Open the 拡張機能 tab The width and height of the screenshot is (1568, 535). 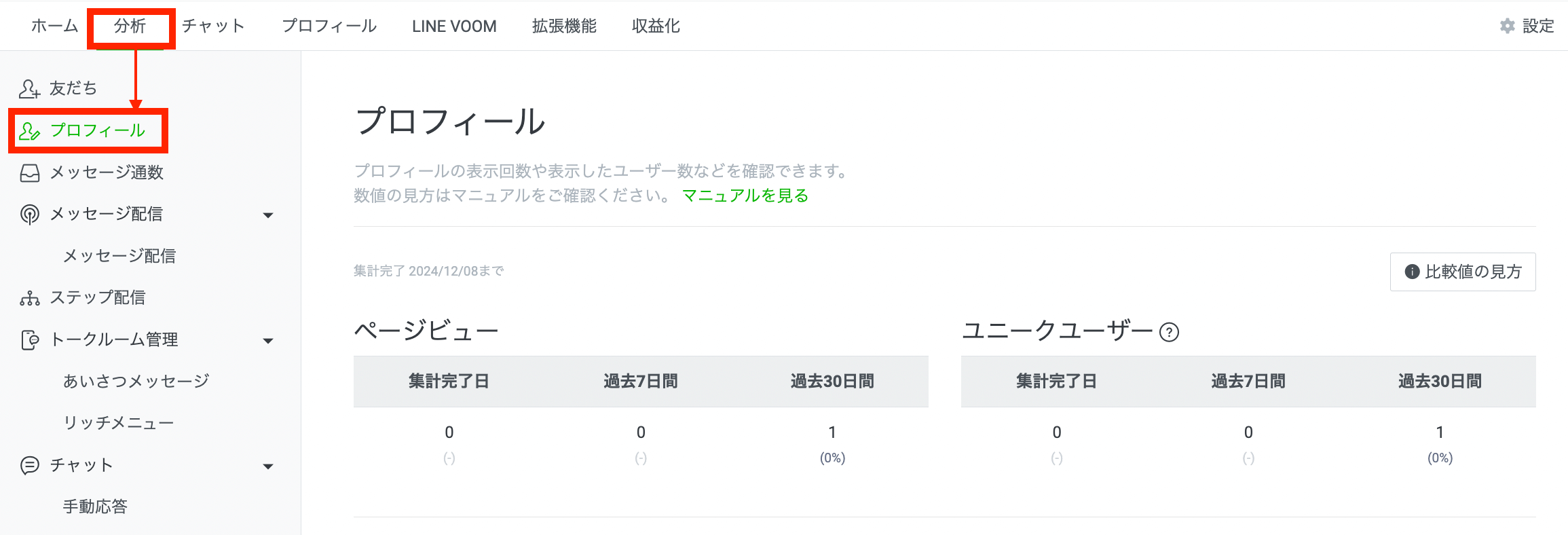coord(564,26)
